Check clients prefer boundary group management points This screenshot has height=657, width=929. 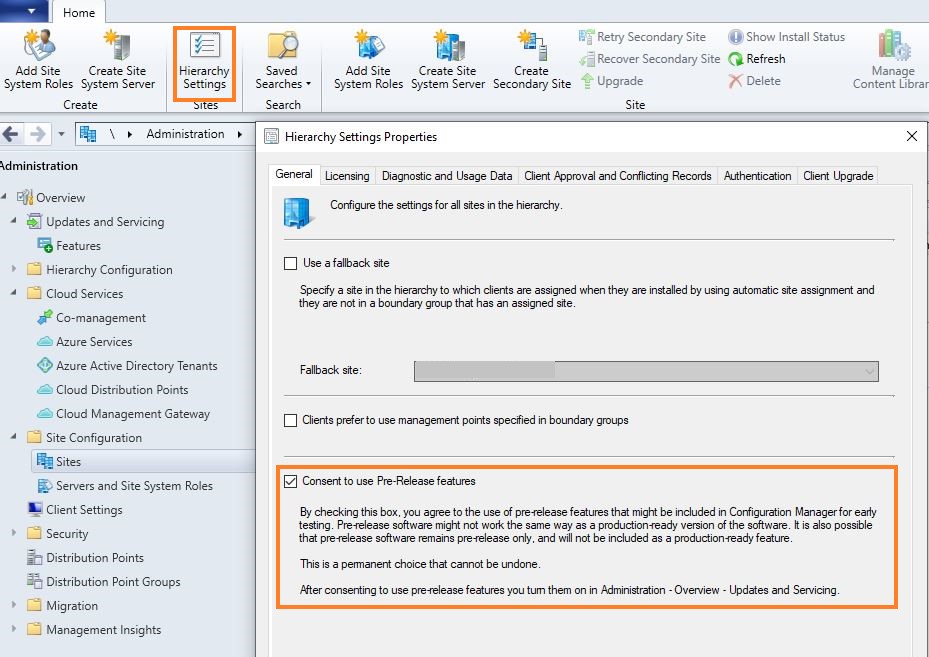click(x=290, y=421)
